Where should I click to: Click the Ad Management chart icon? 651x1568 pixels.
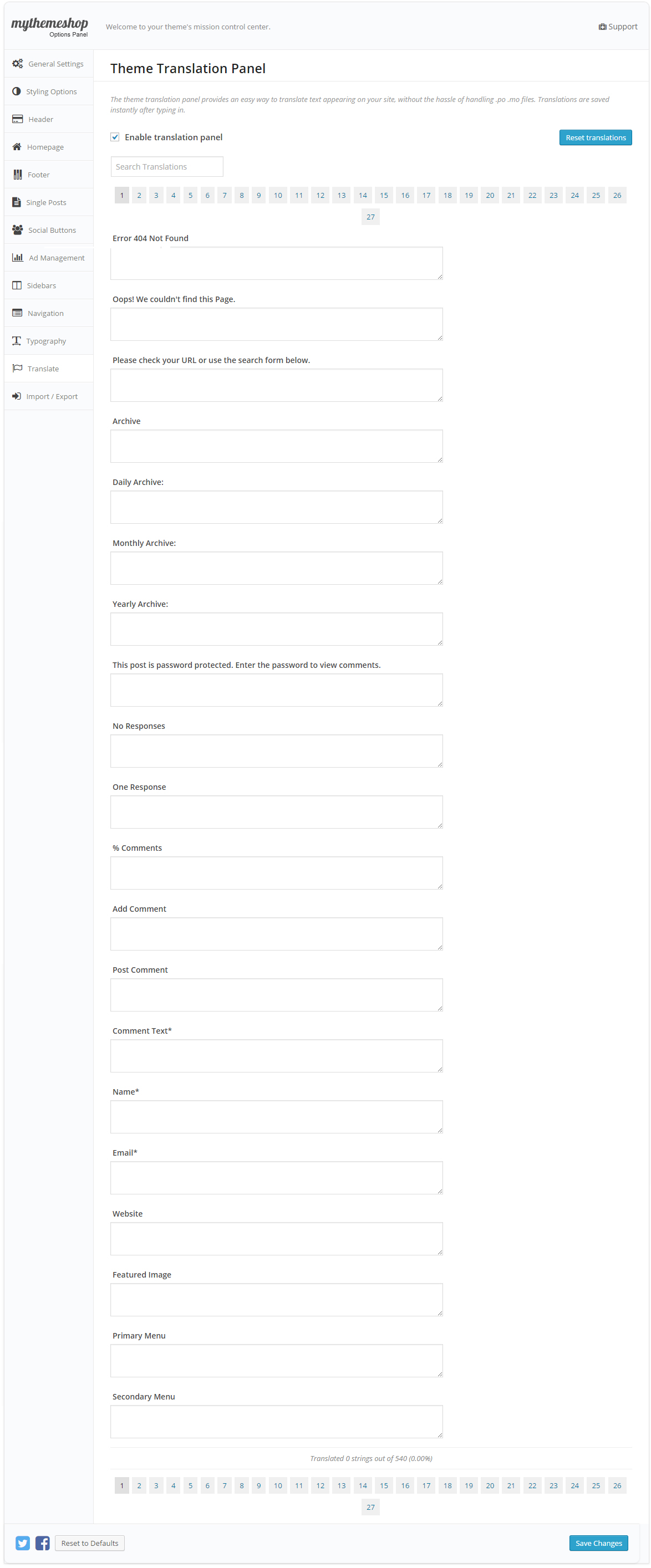18,258
